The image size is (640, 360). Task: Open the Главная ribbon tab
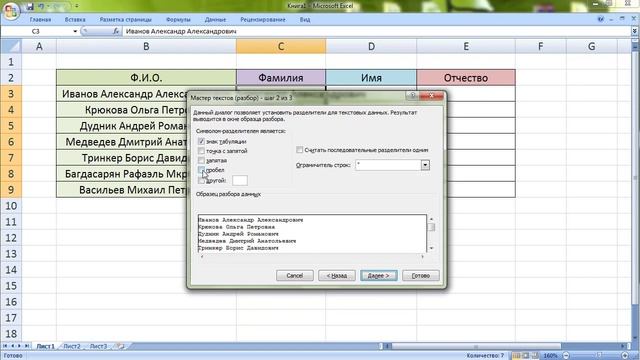(x=40, y=20)
